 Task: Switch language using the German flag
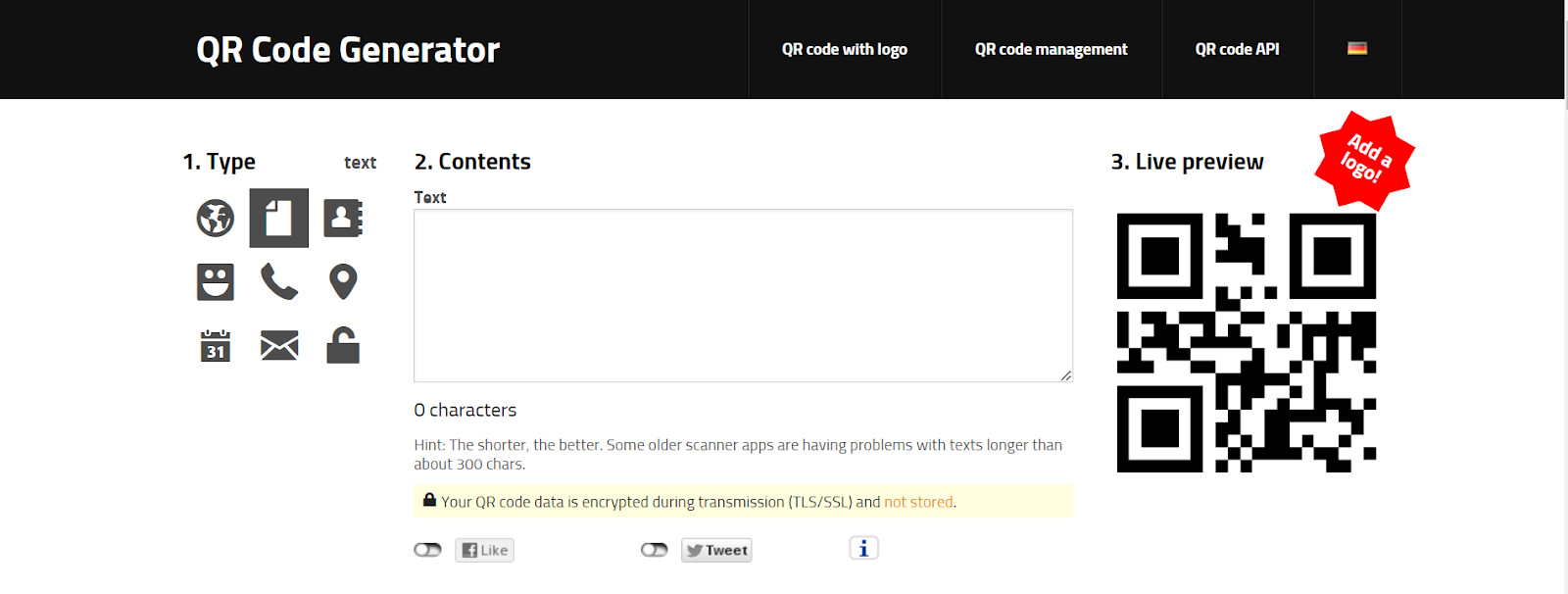pos(1357,48)
